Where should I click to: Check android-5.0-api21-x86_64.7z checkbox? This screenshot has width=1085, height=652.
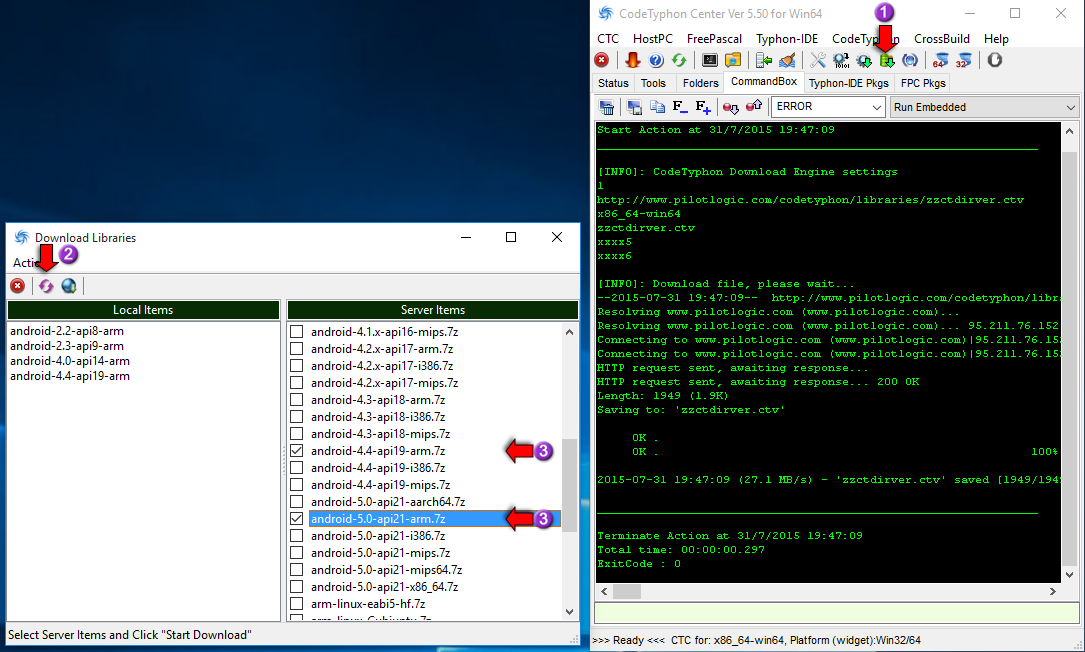coord(297,587)
